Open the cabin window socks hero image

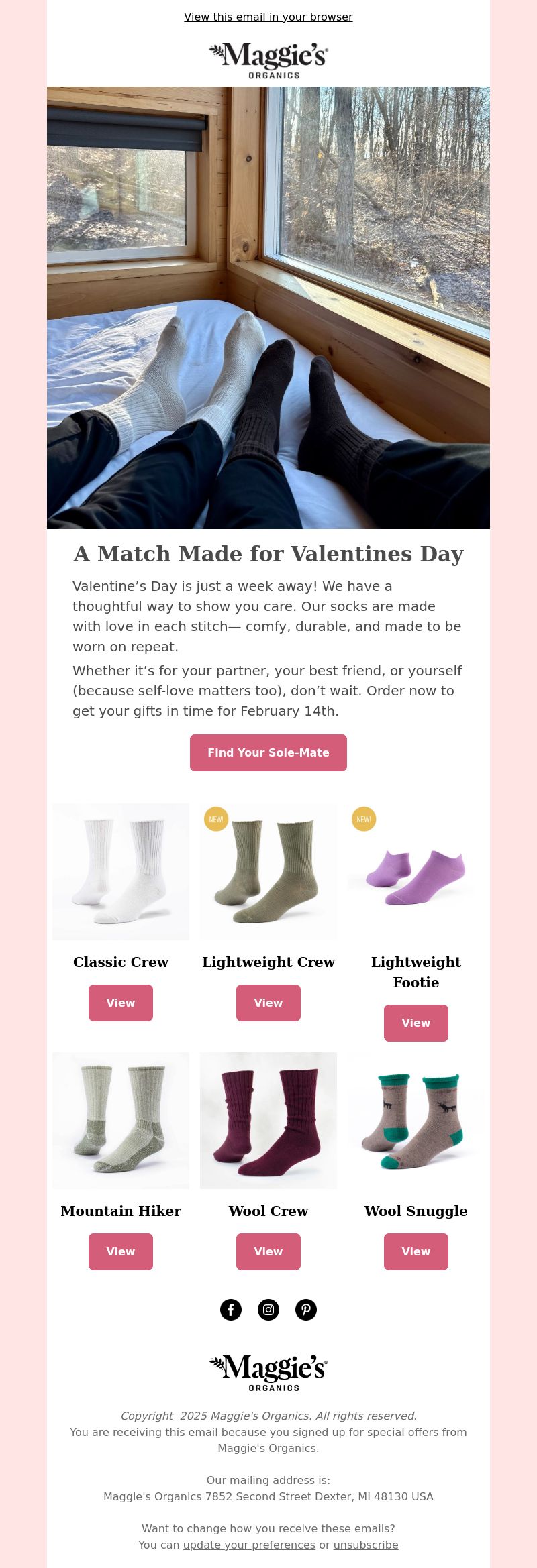click(268, 308)
